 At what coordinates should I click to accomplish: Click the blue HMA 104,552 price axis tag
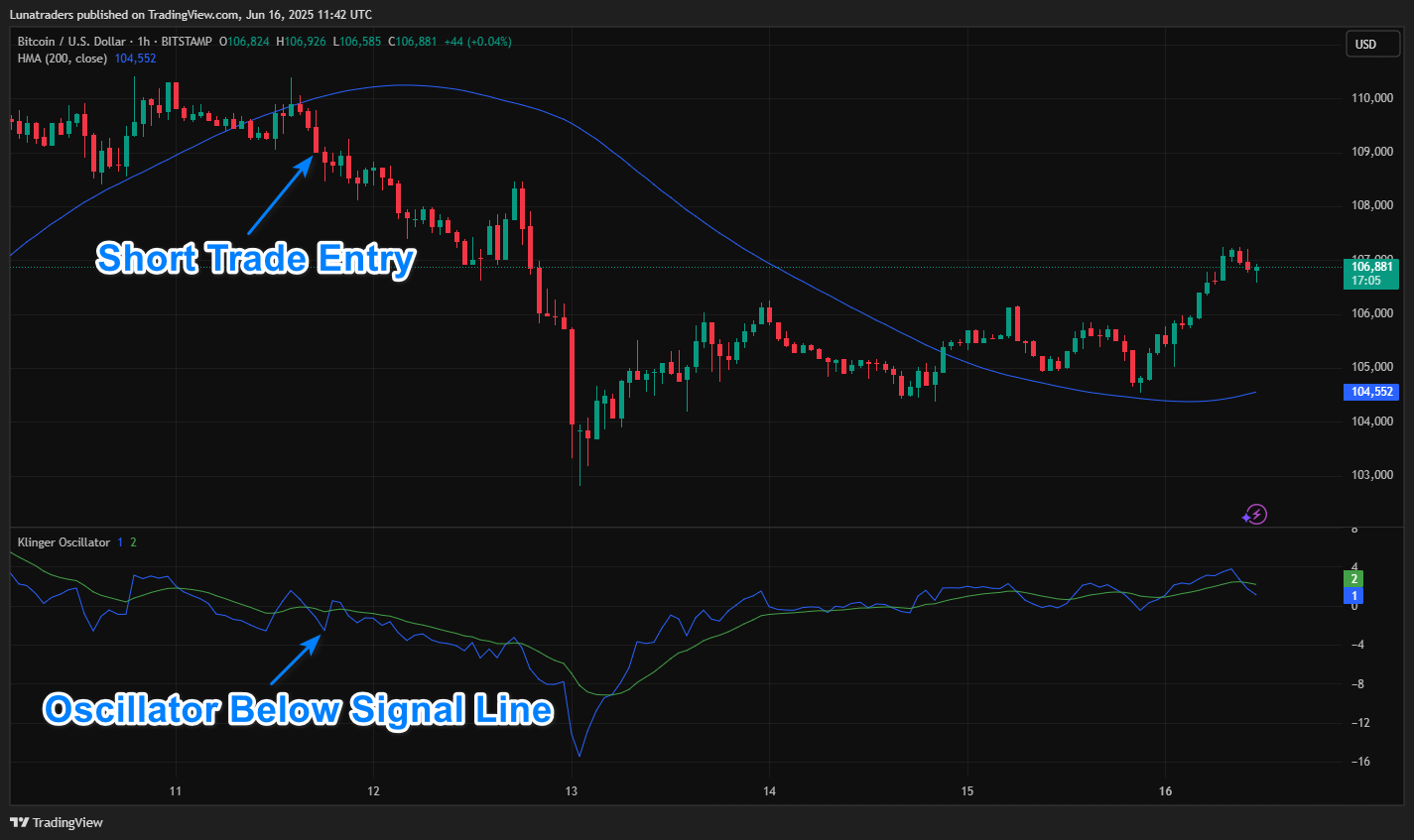(x=1371, y=392)
